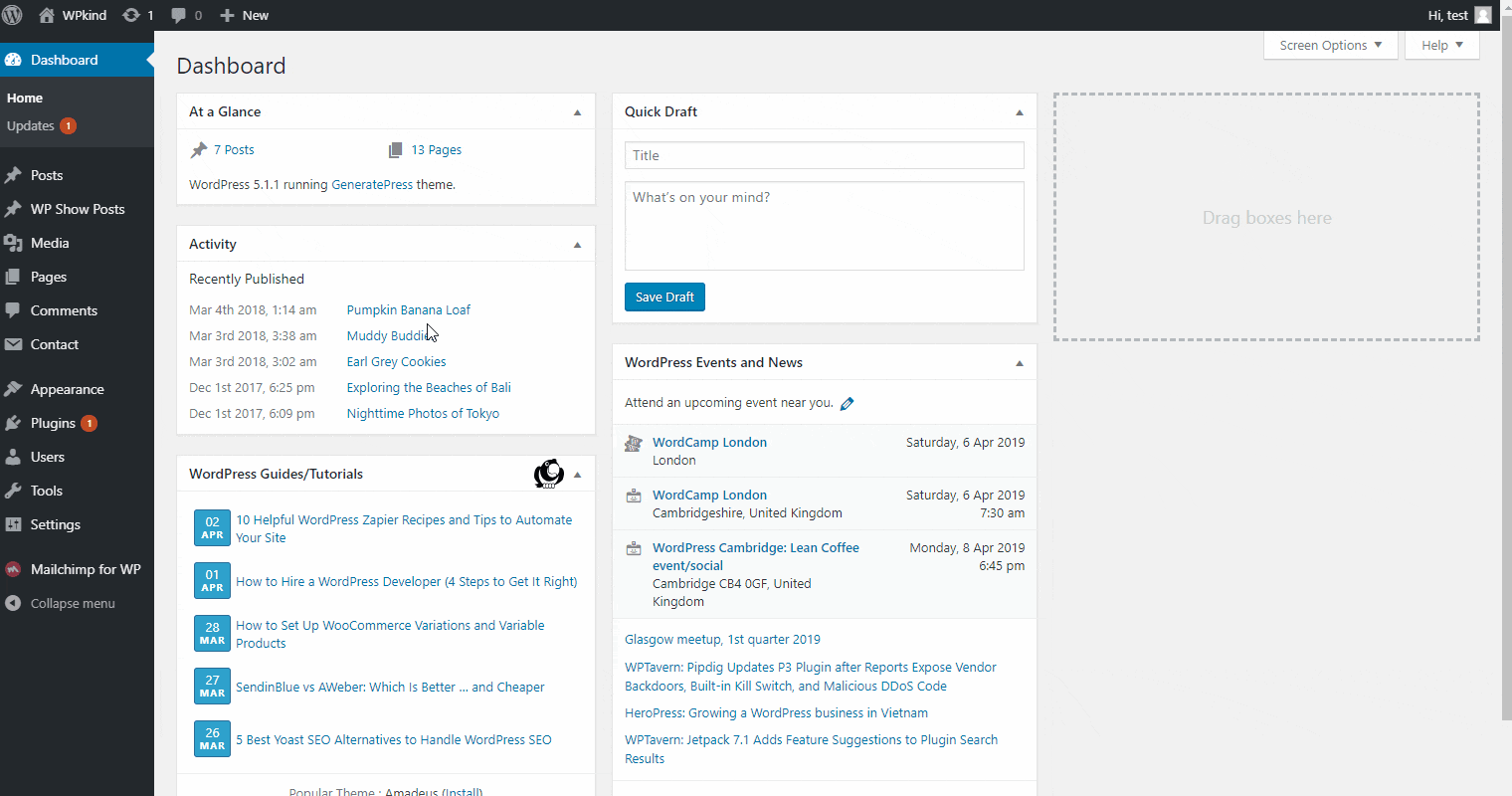Open the WooCommerce Variations article link
This screenshot has width=1512, height=796.
390,635
